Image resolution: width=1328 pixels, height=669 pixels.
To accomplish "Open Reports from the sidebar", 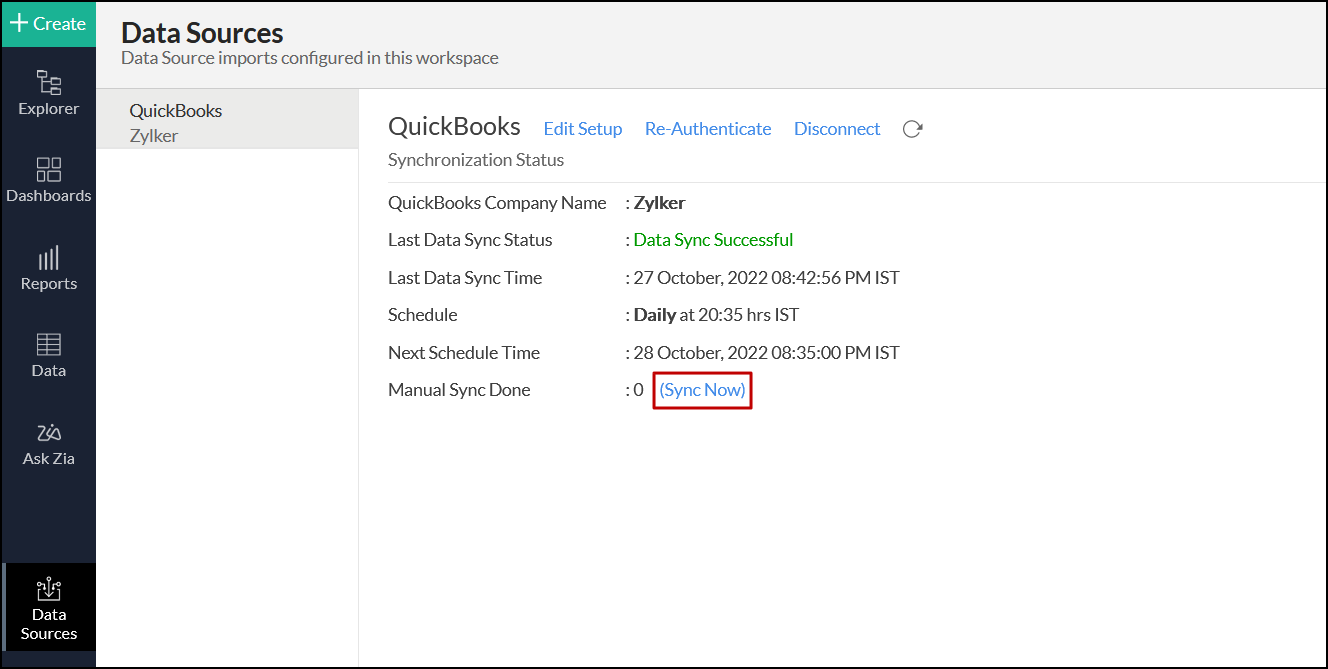I will tap(48, 268).
